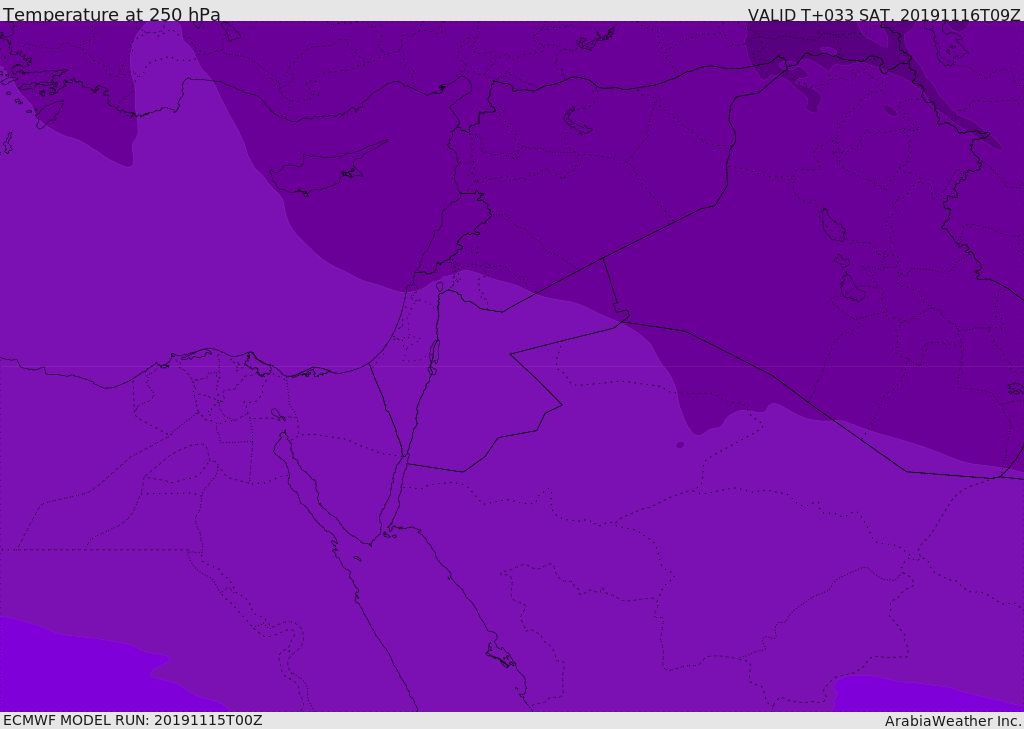This screenshot has width=1024, height=729.
Task: Click the small dark spot in northern Saudi Arabia
Action: [x=680, y=445]
